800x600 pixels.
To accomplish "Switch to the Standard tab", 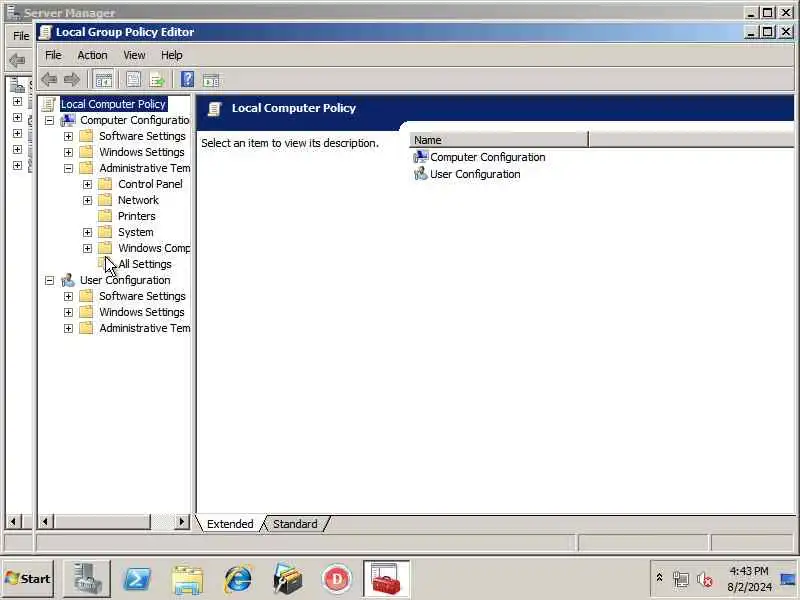I will pyautogui.click(x=295, y=524).
